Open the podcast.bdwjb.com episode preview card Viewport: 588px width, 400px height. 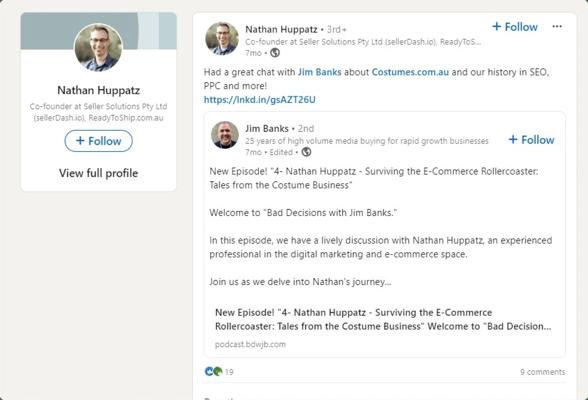click(384, 328)
